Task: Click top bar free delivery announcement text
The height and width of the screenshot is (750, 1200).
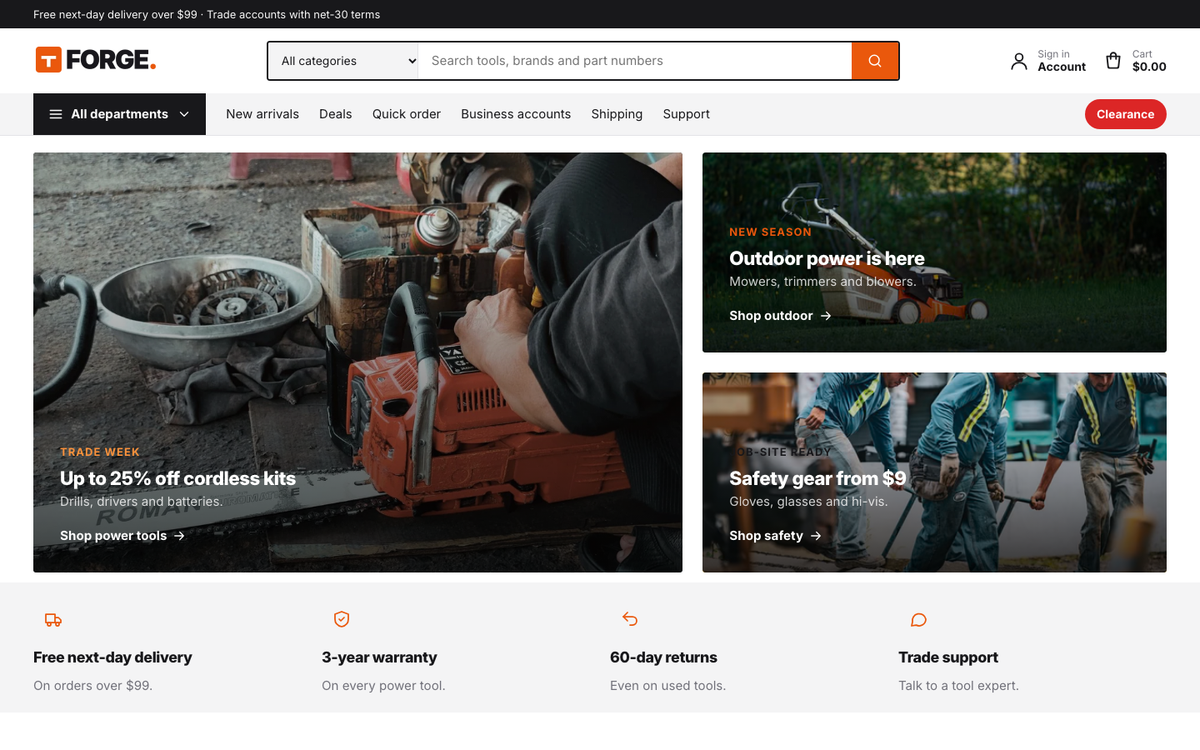Action: pos(206,15)
